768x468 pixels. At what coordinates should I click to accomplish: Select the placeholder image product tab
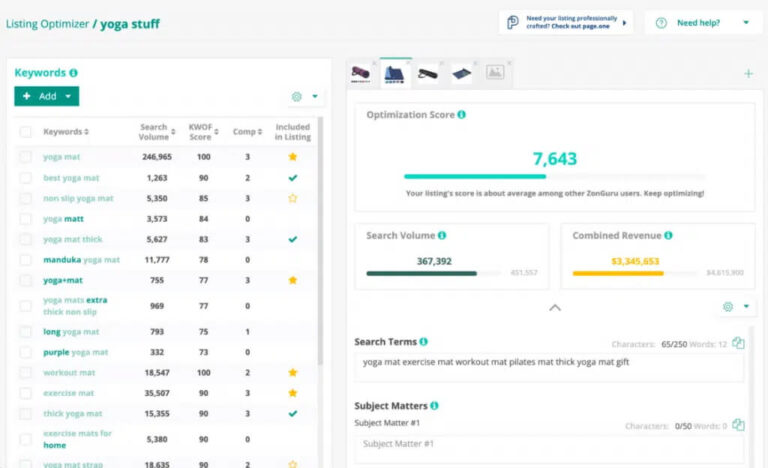pos(495,73)
